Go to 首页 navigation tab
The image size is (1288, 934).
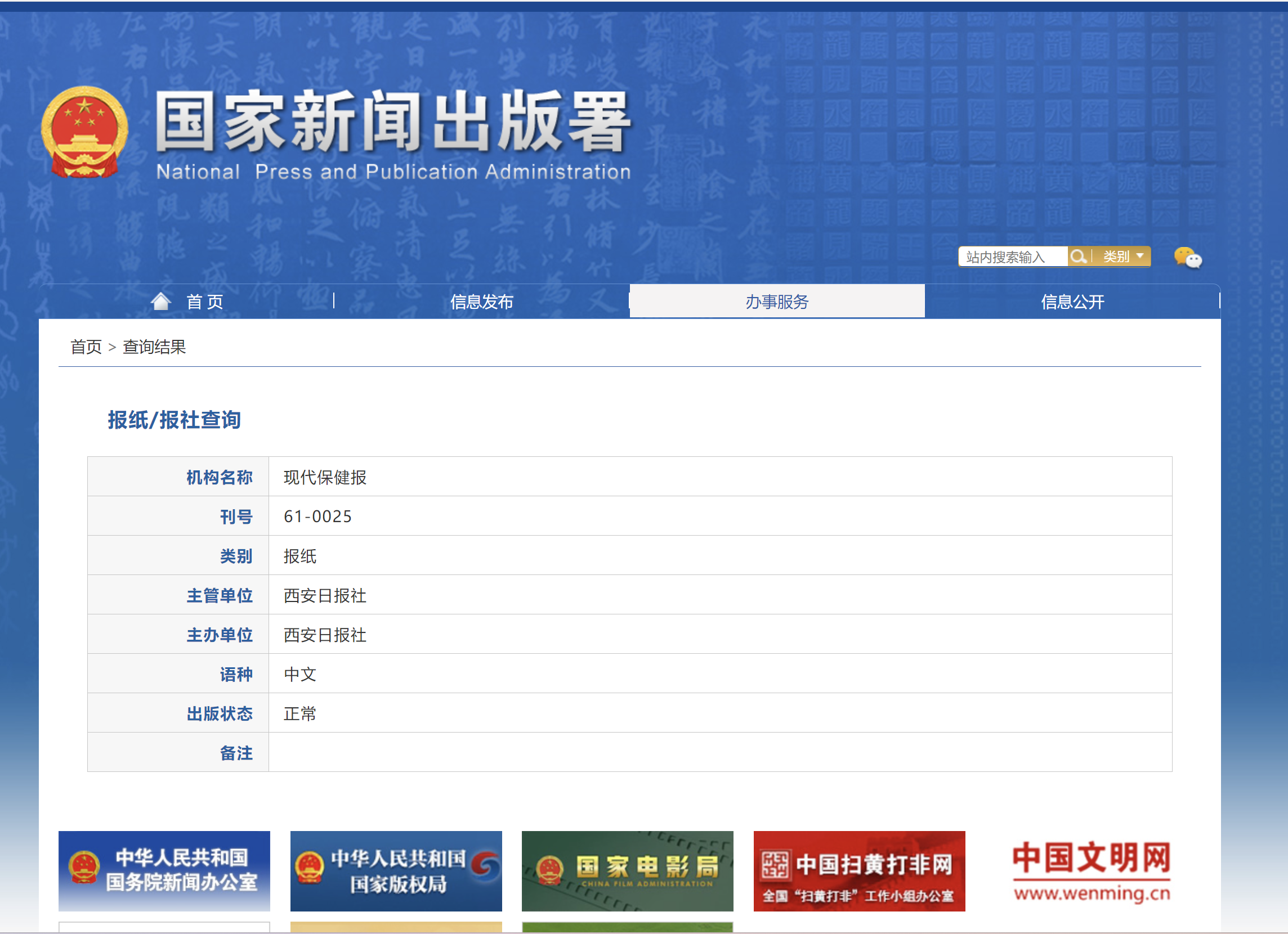(x=204, y=302)
